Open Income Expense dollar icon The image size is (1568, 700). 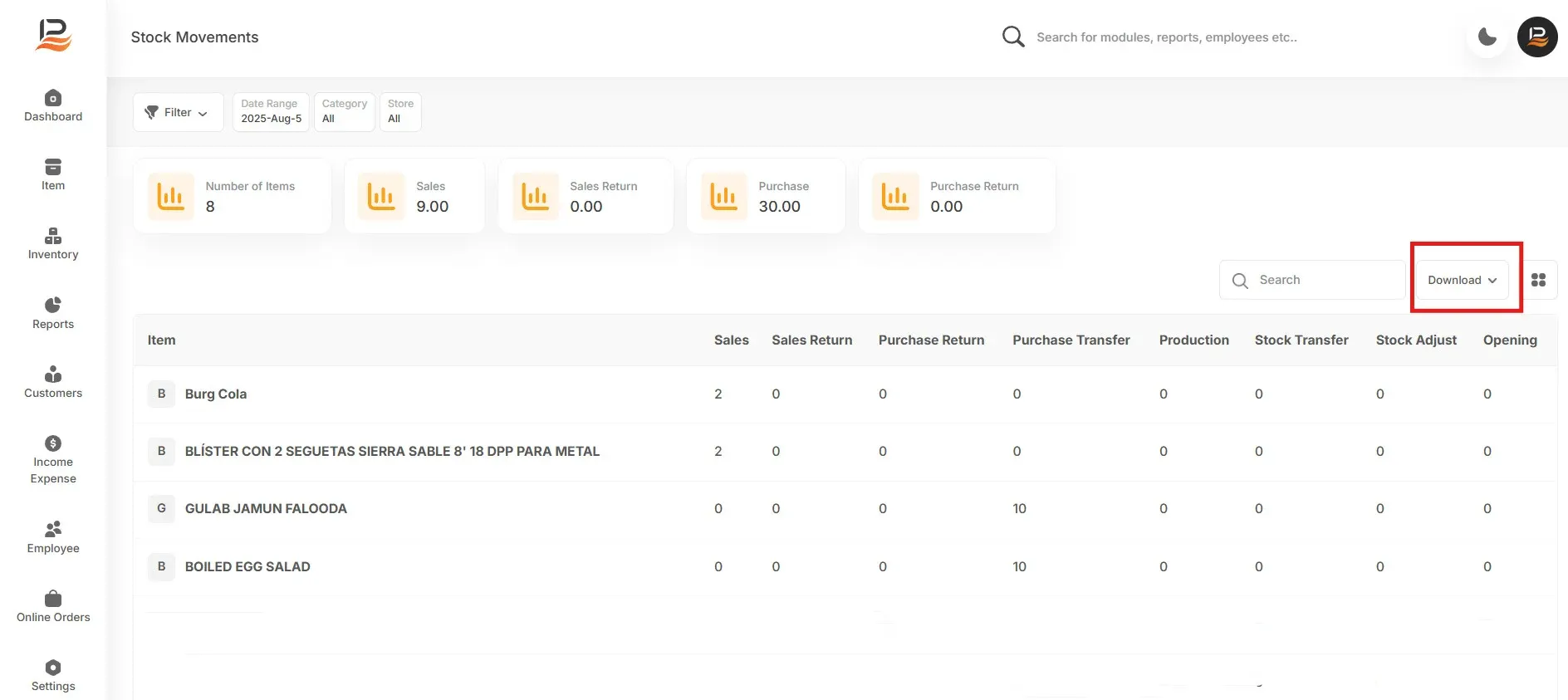53,443
